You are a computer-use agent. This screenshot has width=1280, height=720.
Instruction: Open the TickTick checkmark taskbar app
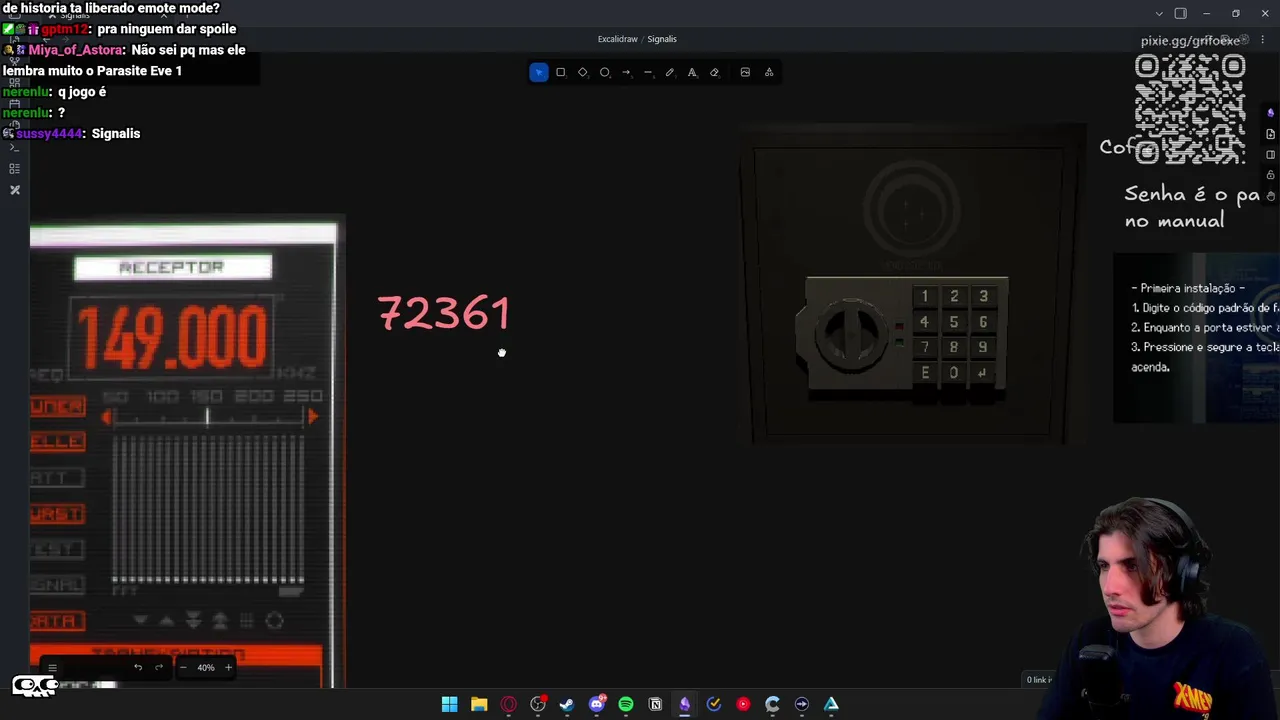pos(714,704)
